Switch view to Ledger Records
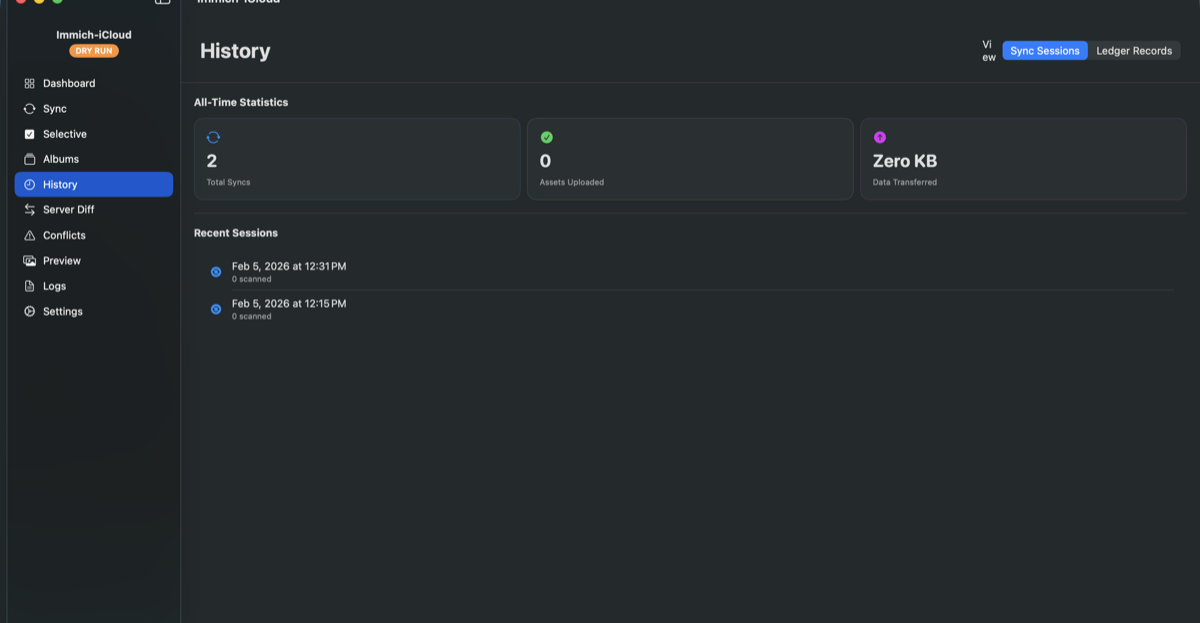 (x=1134, y=51)
